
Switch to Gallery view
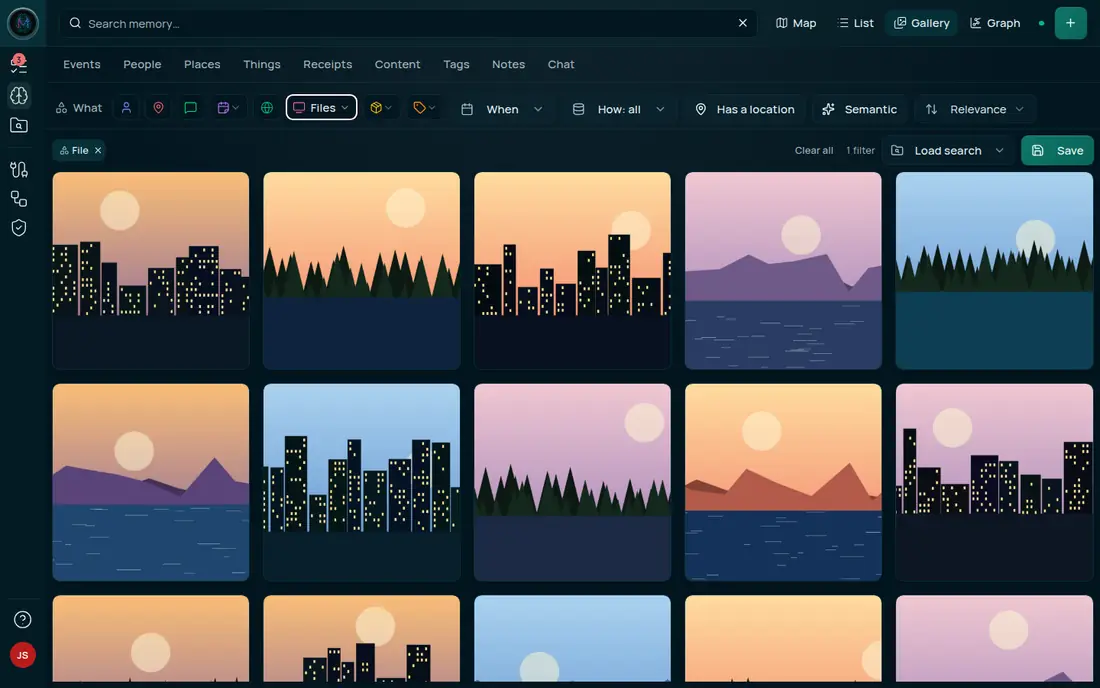coord(921,23)
